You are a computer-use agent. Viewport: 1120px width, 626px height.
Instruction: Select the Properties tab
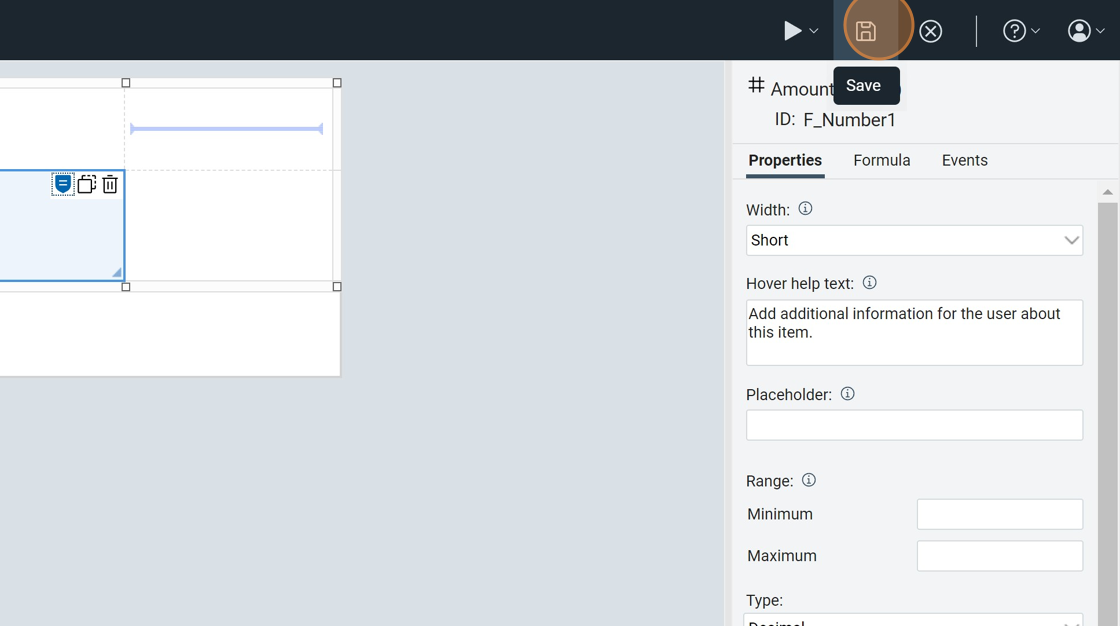point(785,160)
